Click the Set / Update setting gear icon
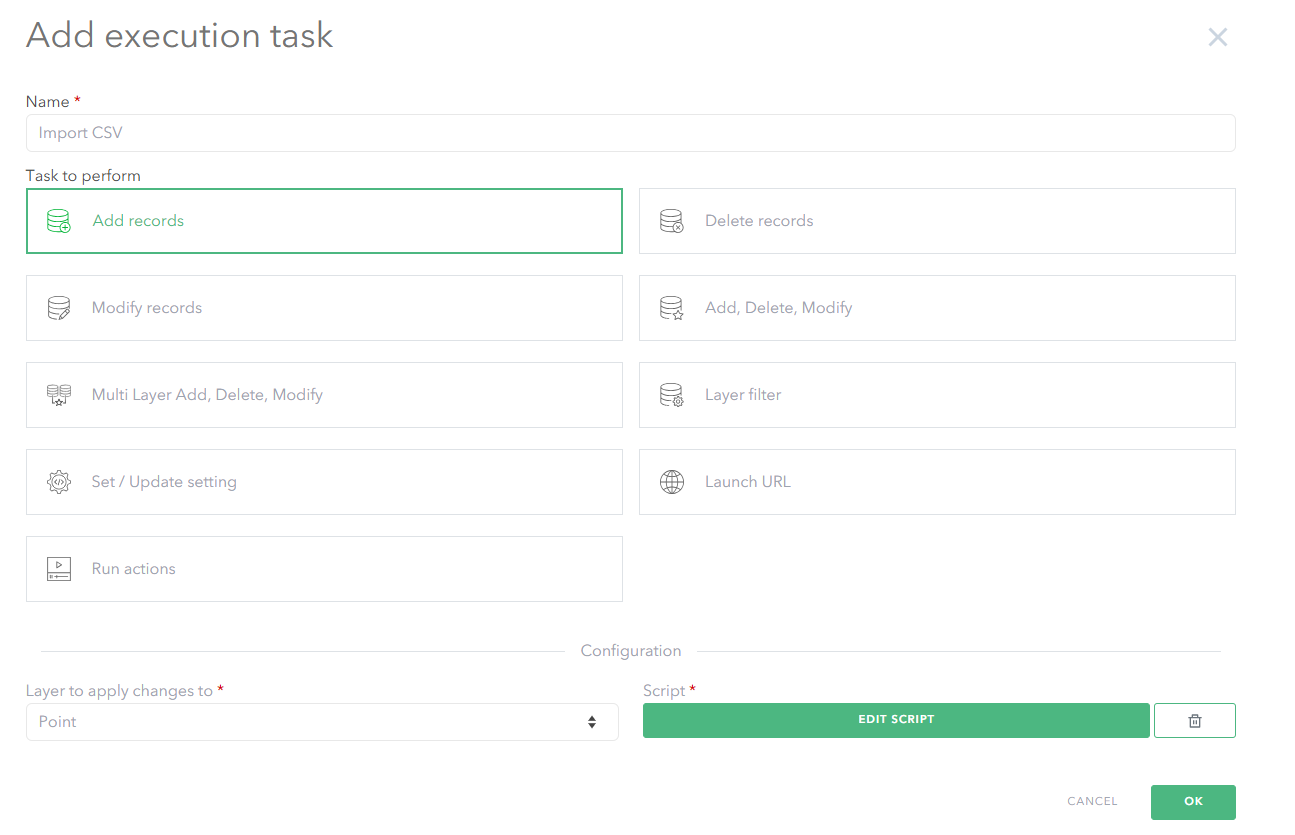 [x=59, y=482]
